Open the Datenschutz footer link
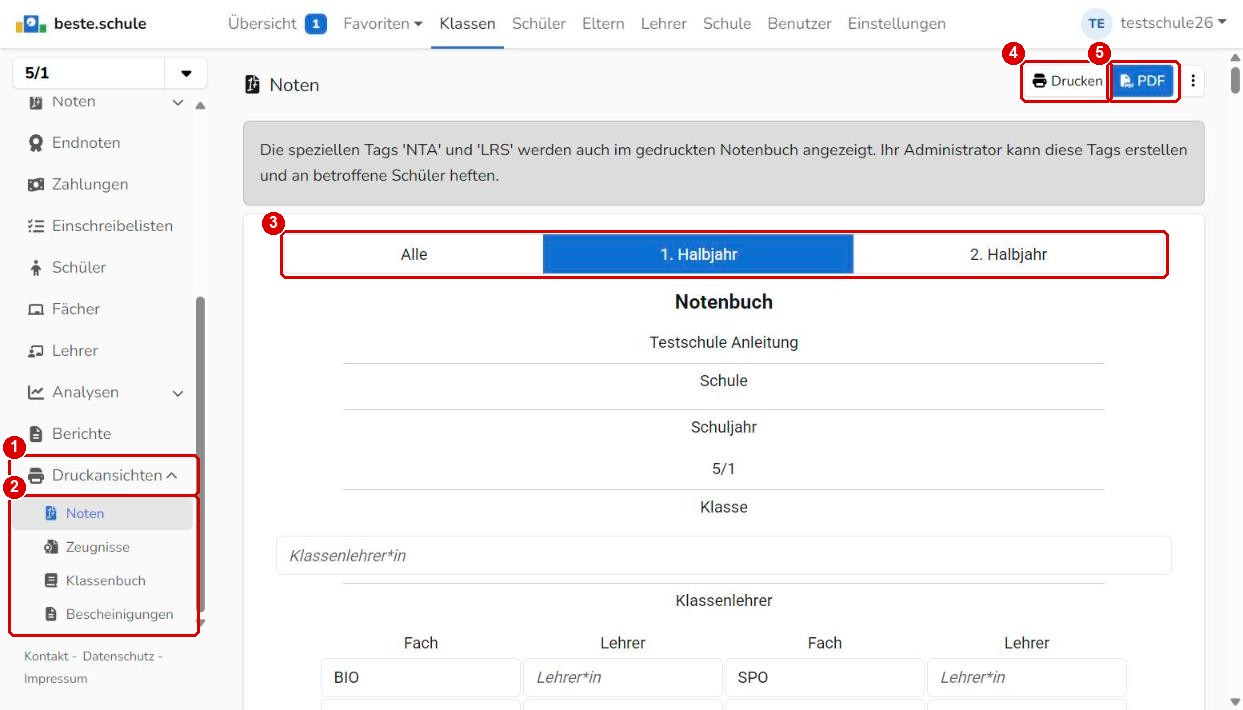 (x=118, y=656)
